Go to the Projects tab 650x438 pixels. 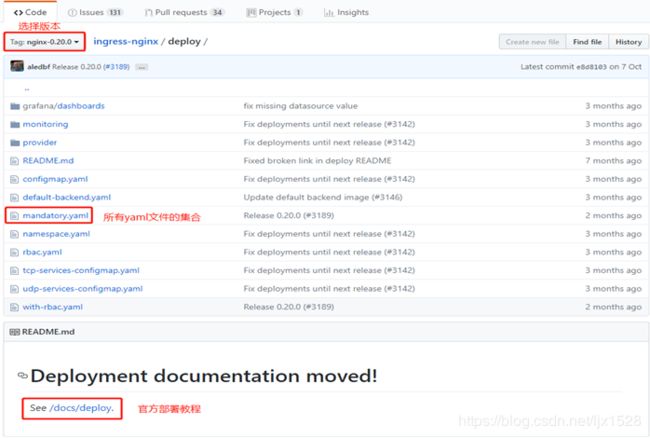pyautogui.click(x=274, y=12)
